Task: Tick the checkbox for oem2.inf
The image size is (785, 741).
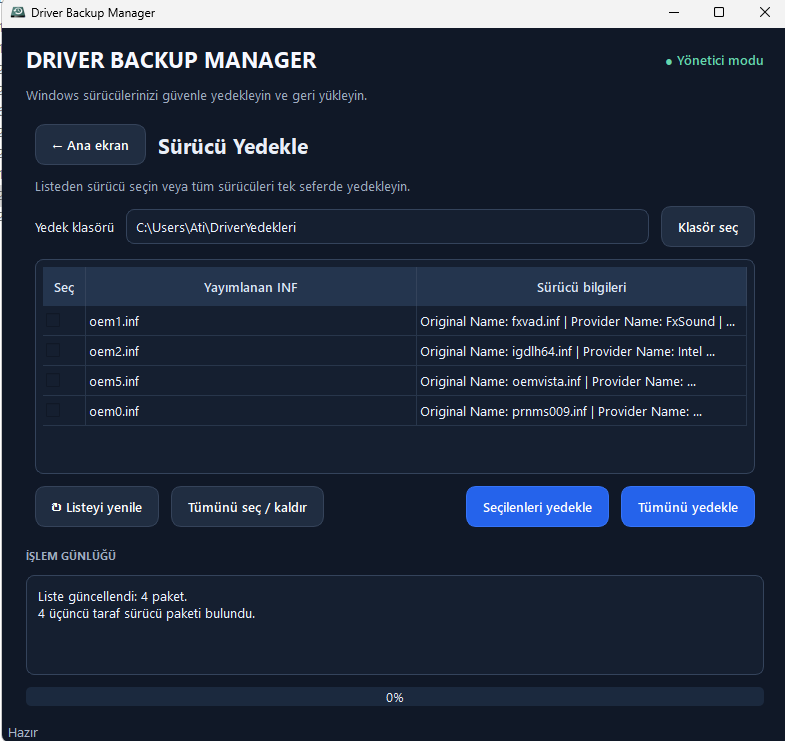Action: click(x=53, y=350)
